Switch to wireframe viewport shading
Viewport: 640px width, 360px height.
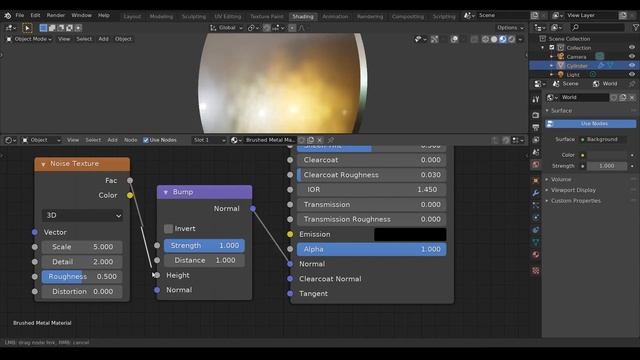coord(485,39)
